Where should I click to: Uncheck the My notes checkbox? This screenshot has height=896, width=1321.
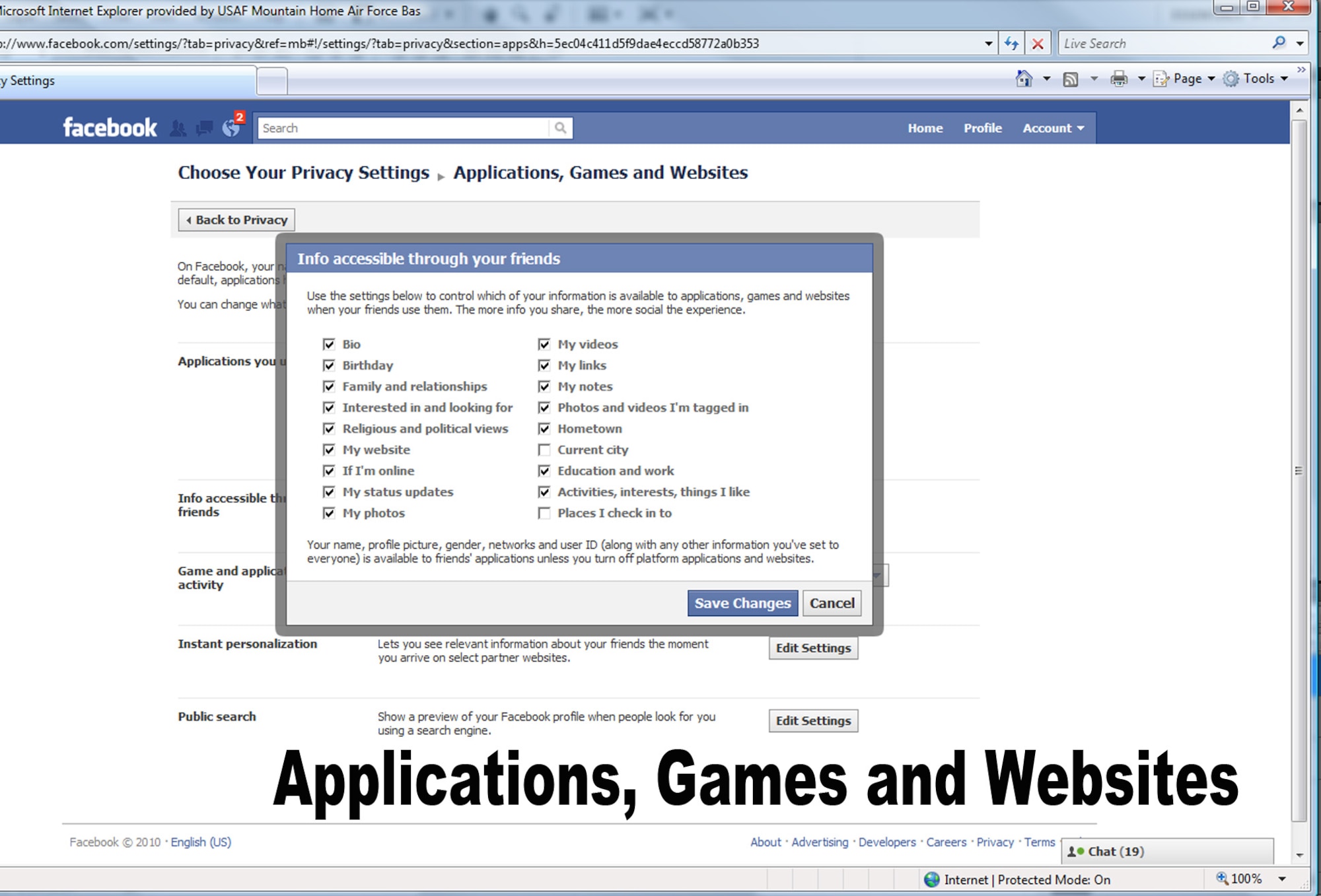(544, 386)
